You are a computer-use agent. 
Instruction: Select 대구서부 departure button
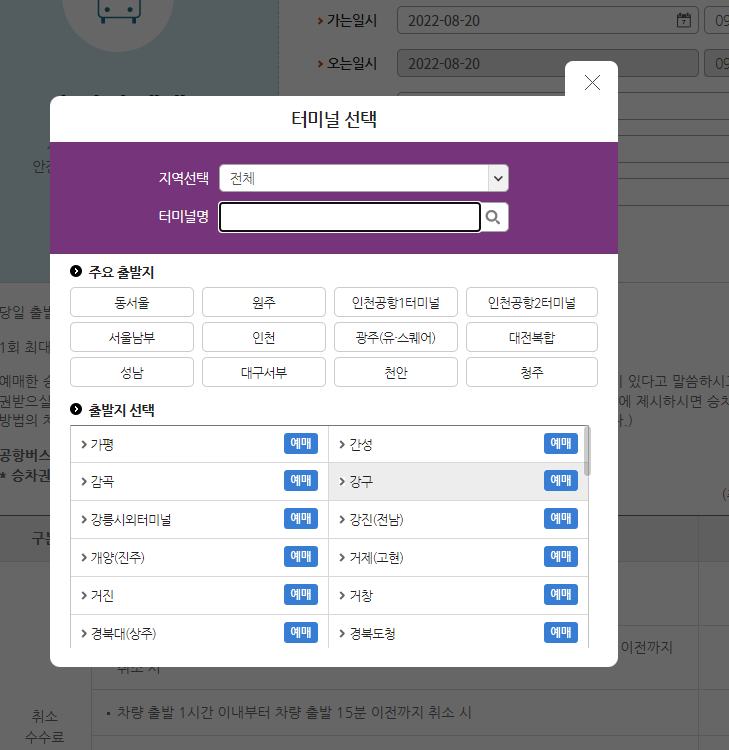(264, 372)
